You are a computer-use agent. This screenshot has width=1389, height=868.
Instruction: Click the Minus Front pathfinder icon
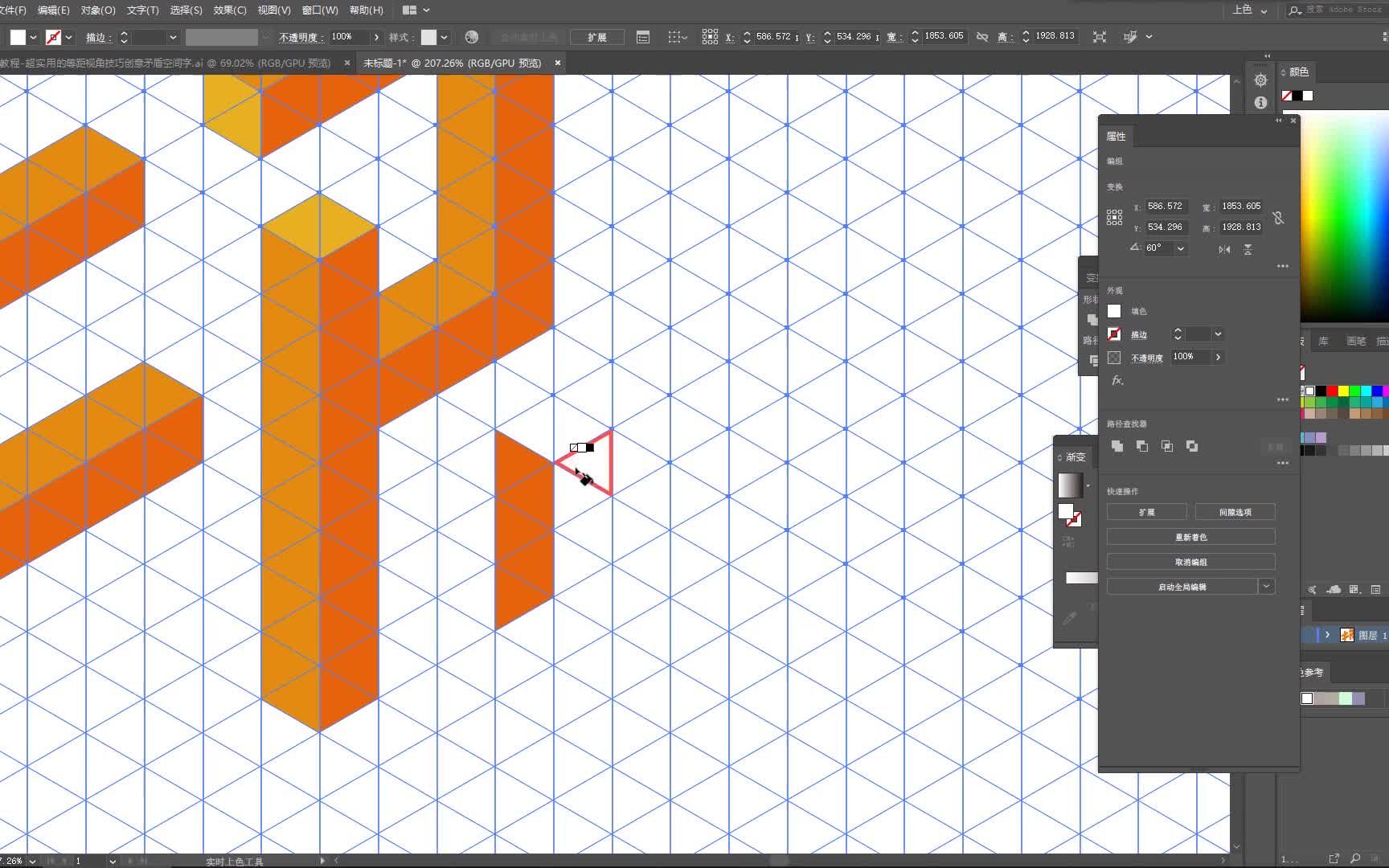coord(1142,446)
